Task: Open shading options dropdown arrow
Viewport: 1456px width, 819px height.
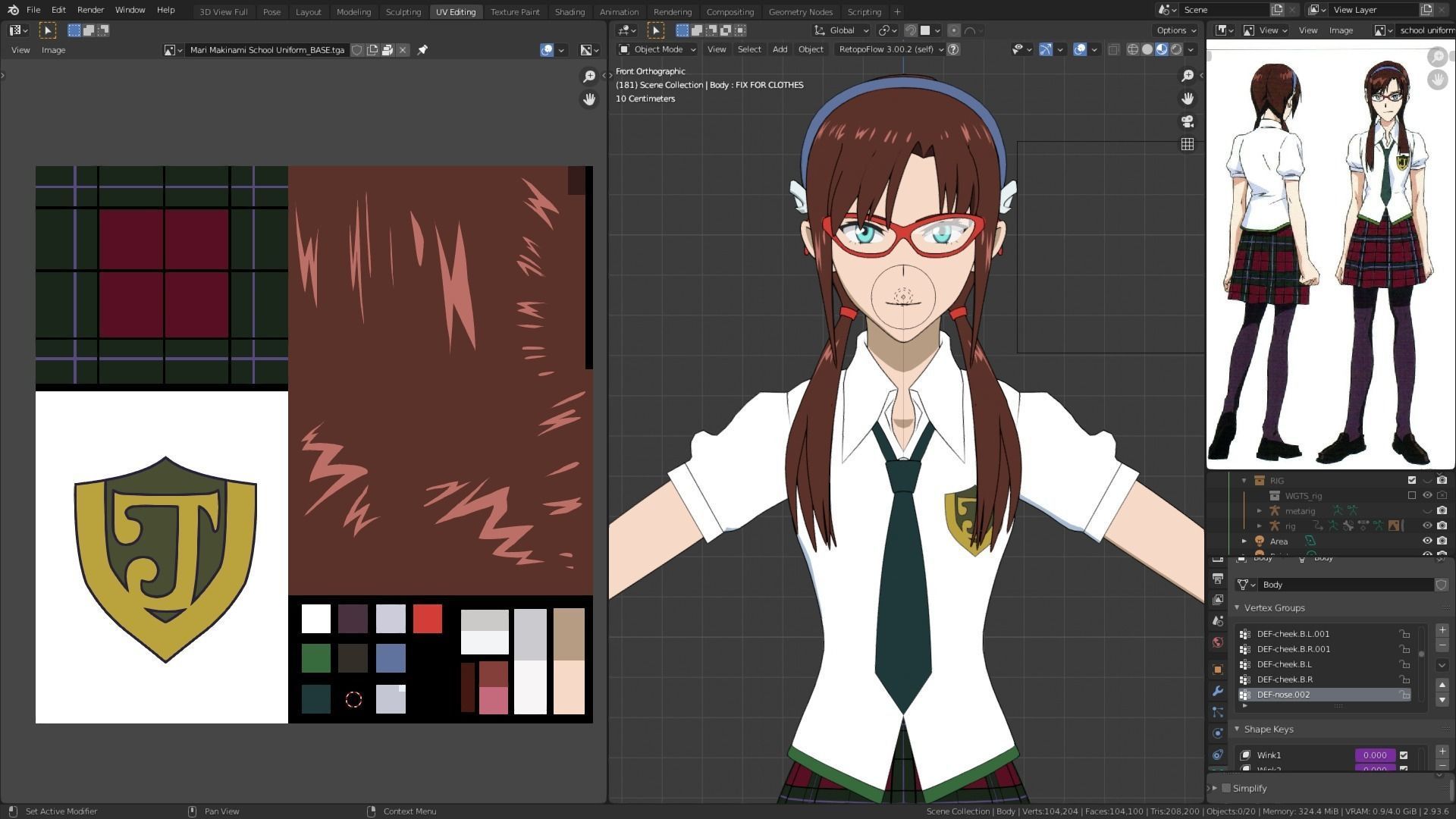Action: (1191, 49)
